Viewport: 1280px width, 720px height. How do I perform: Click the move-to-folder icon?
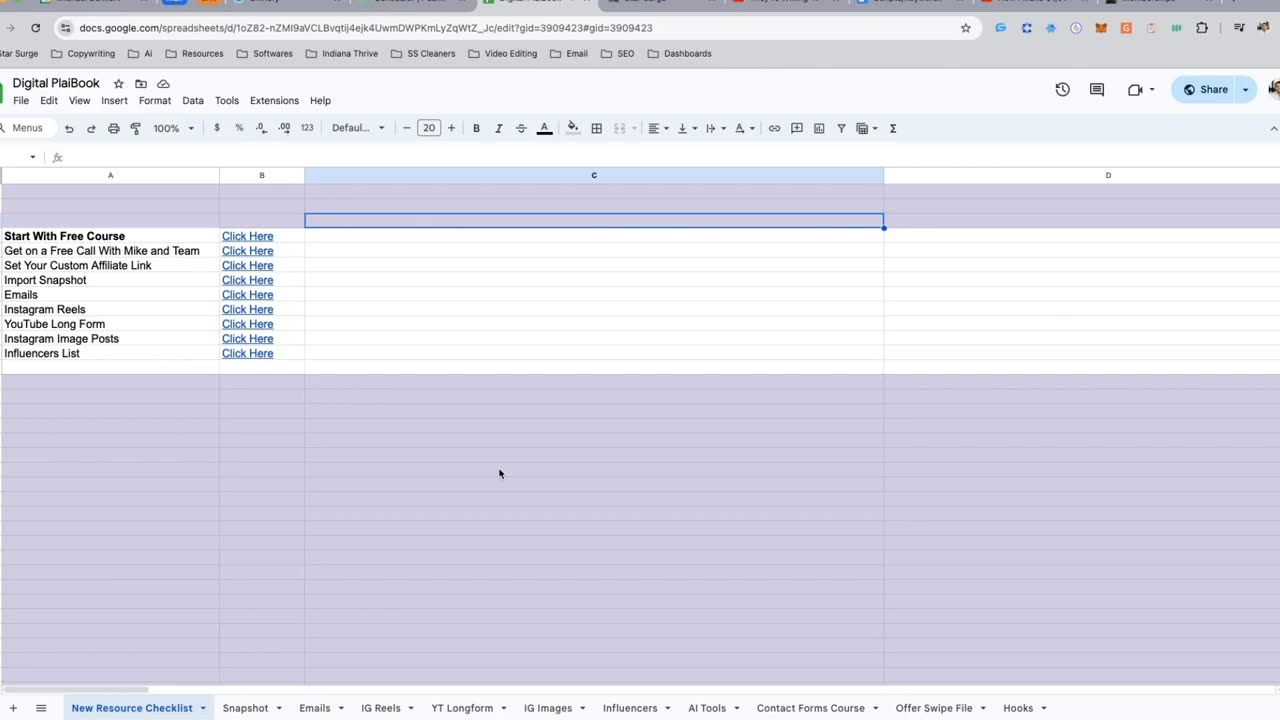(141, 84)
